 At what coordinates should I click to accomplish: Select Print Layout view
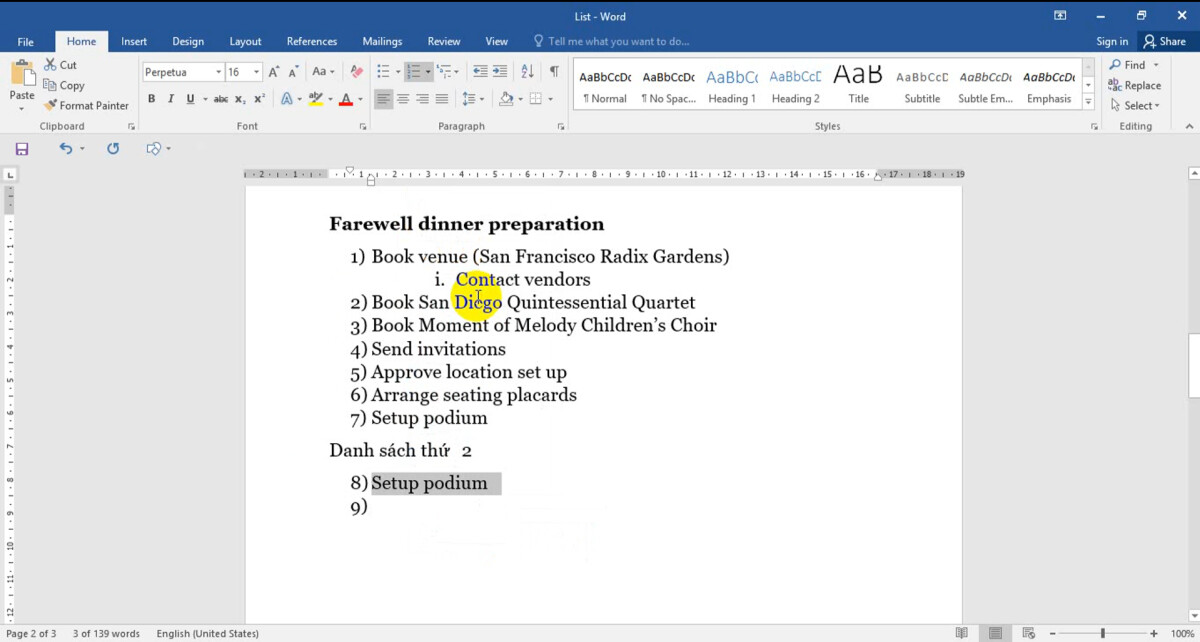coord(995,633)
